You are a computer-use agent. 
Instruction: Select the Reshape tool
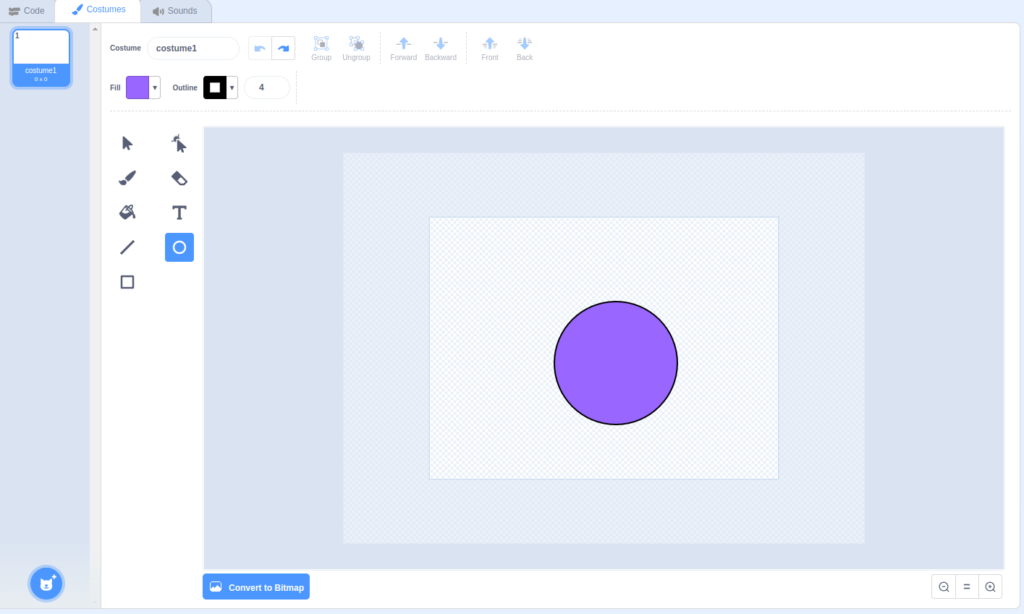pyautogui.click(x=179, y=143)
